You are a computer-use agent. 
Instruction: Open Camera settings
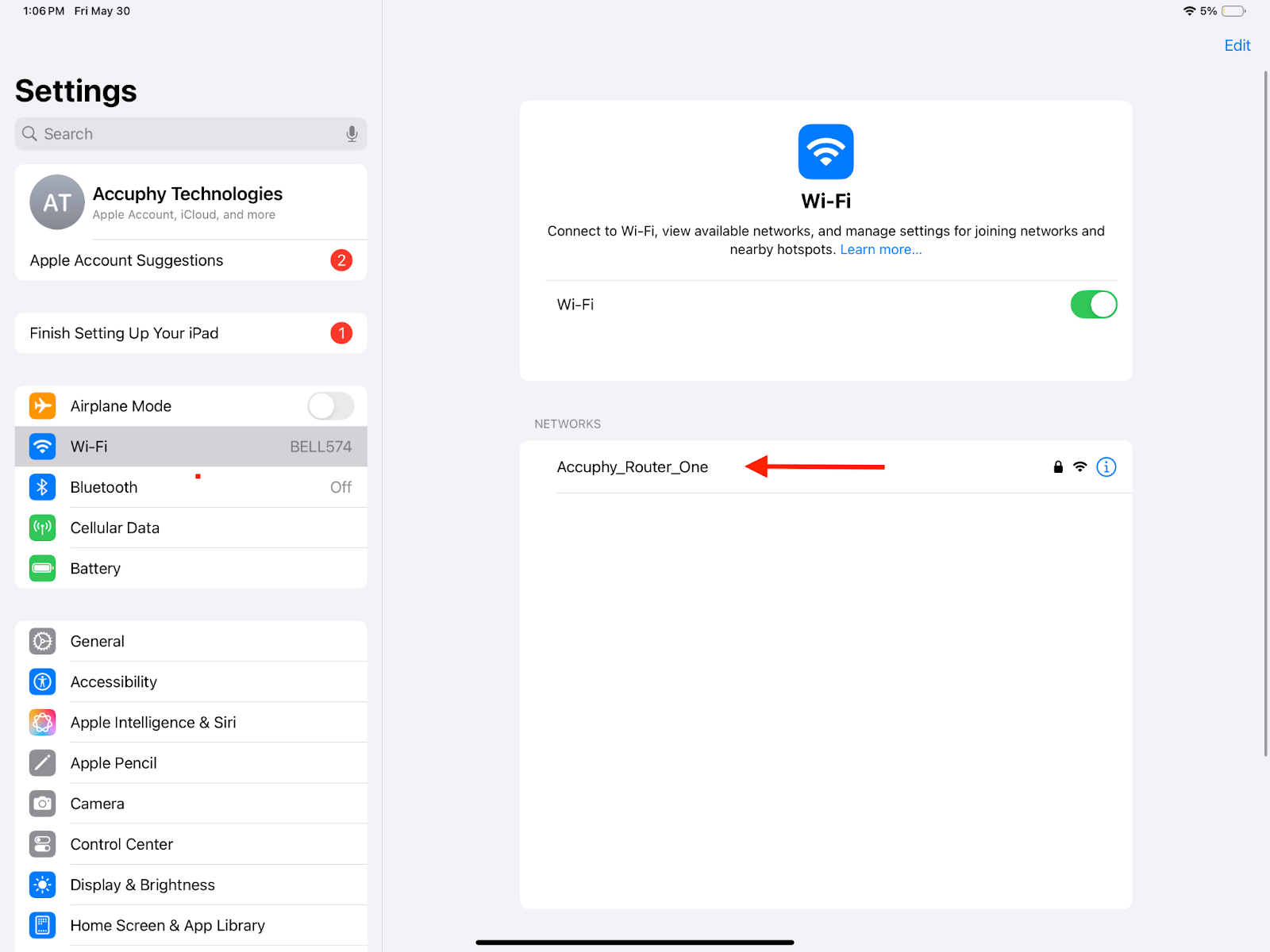pos(190,804)
